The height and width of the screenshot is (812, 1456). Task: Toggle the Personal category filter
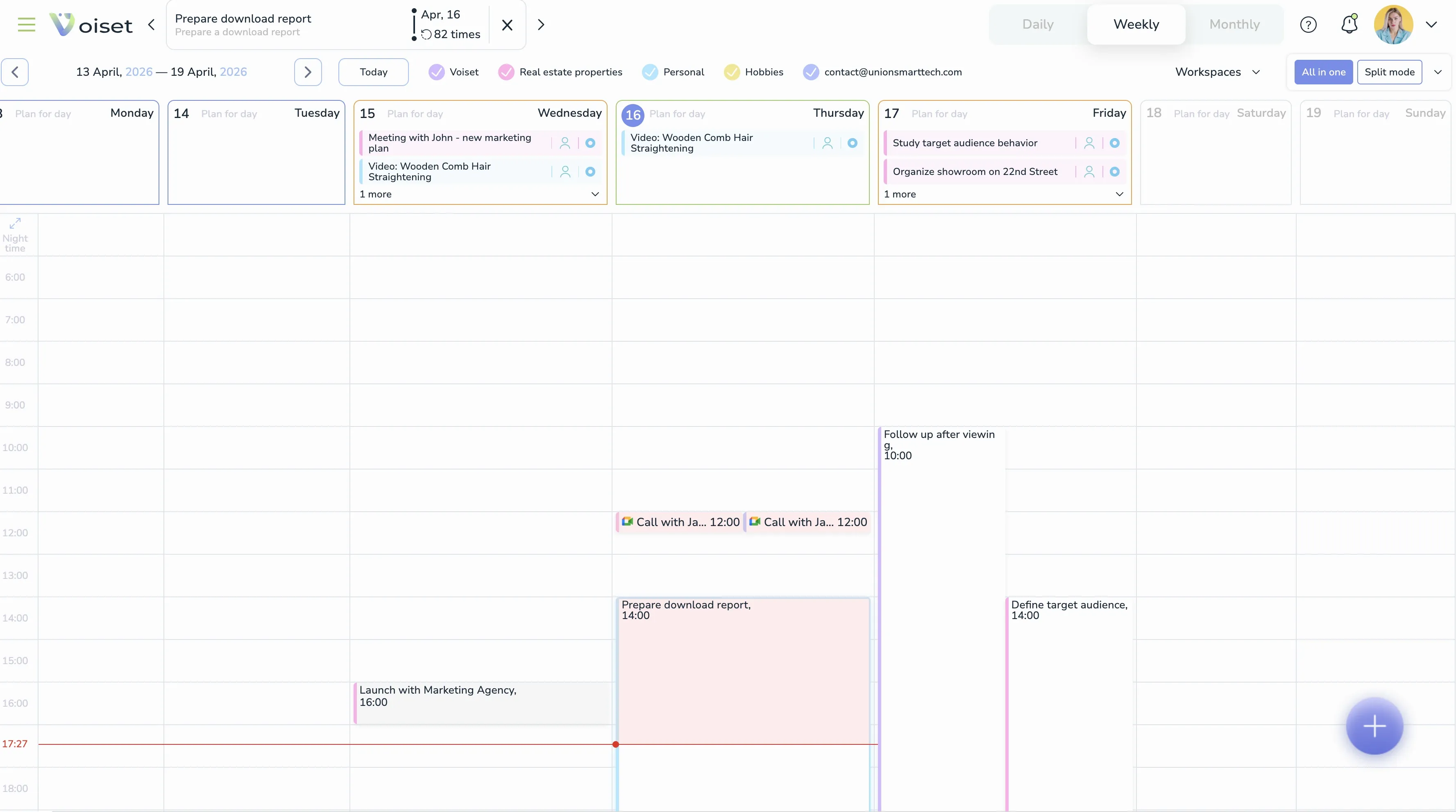[649, 72]
